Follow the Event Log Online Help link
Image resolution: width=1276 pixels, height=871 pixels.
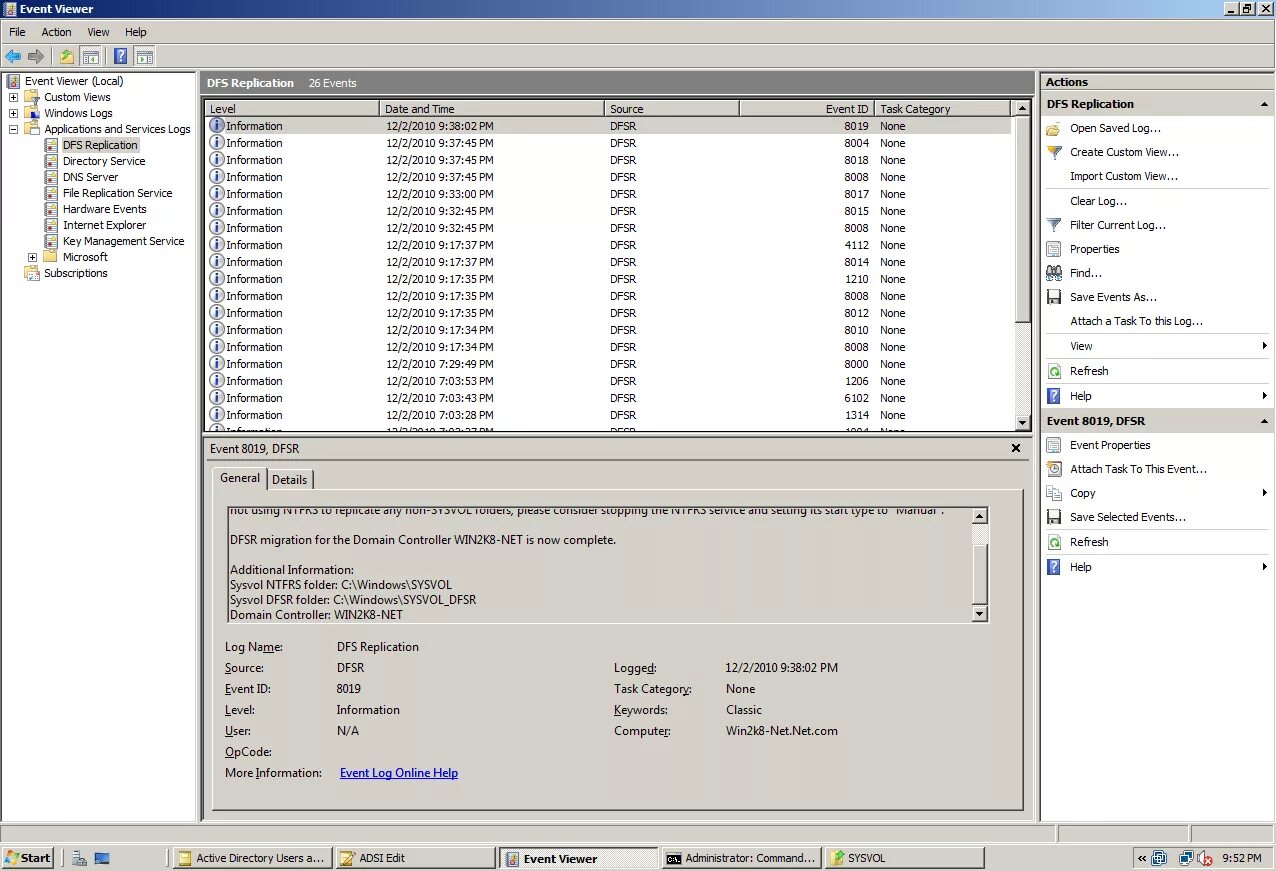398,773
